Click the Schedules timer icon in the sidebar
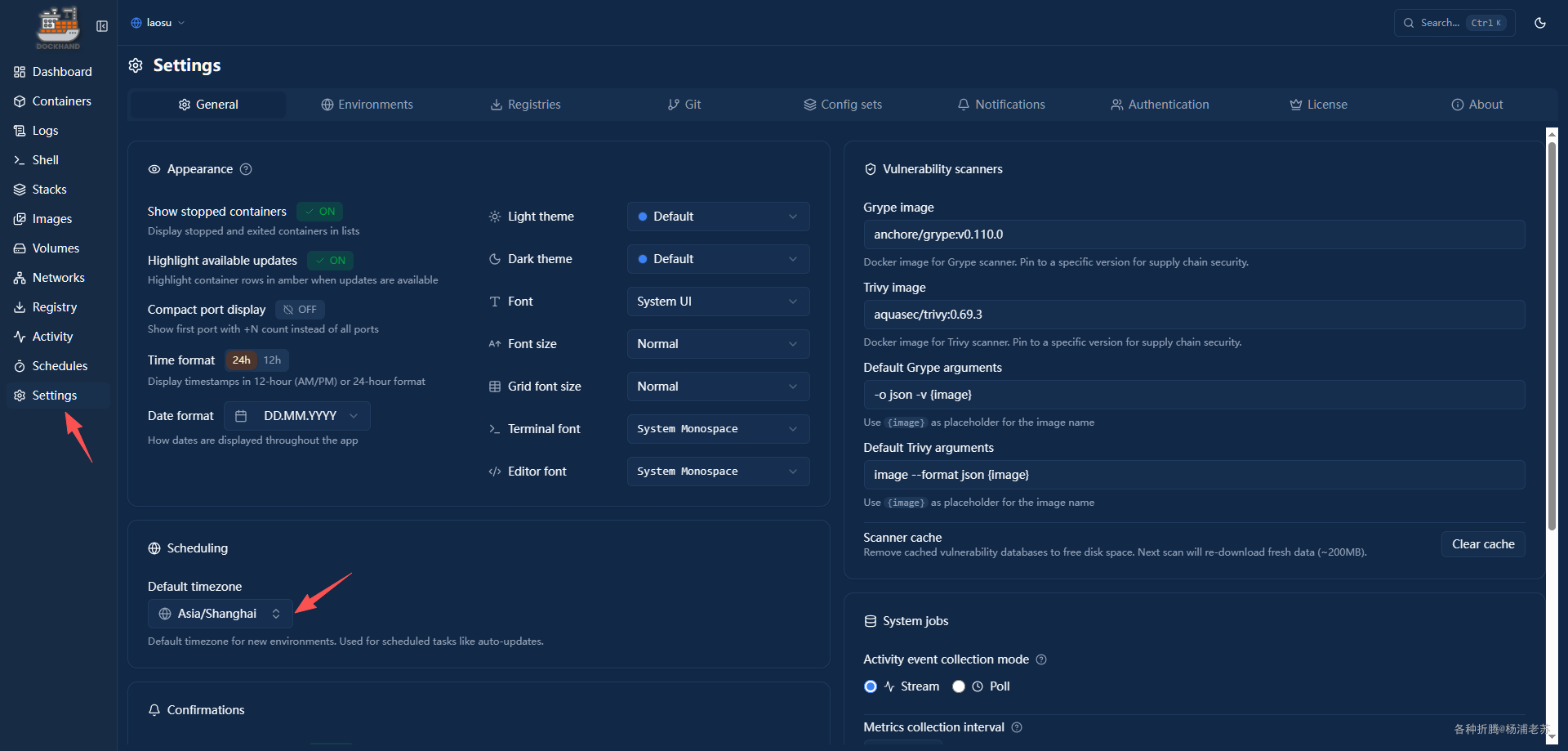This screenshot has width=1568, height=751. (x=20, y=366)
